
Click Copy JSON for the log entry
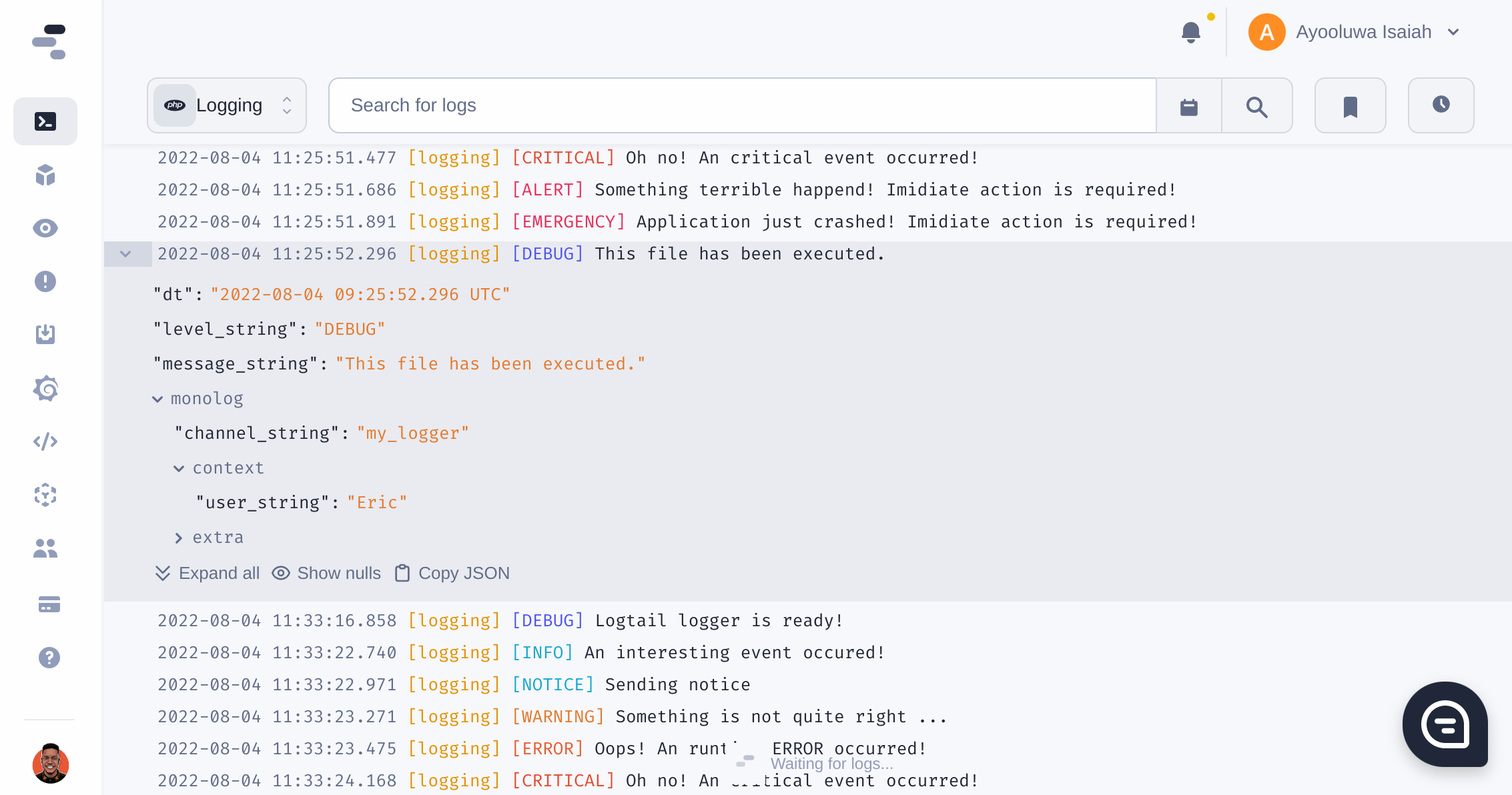coord(451,573)
